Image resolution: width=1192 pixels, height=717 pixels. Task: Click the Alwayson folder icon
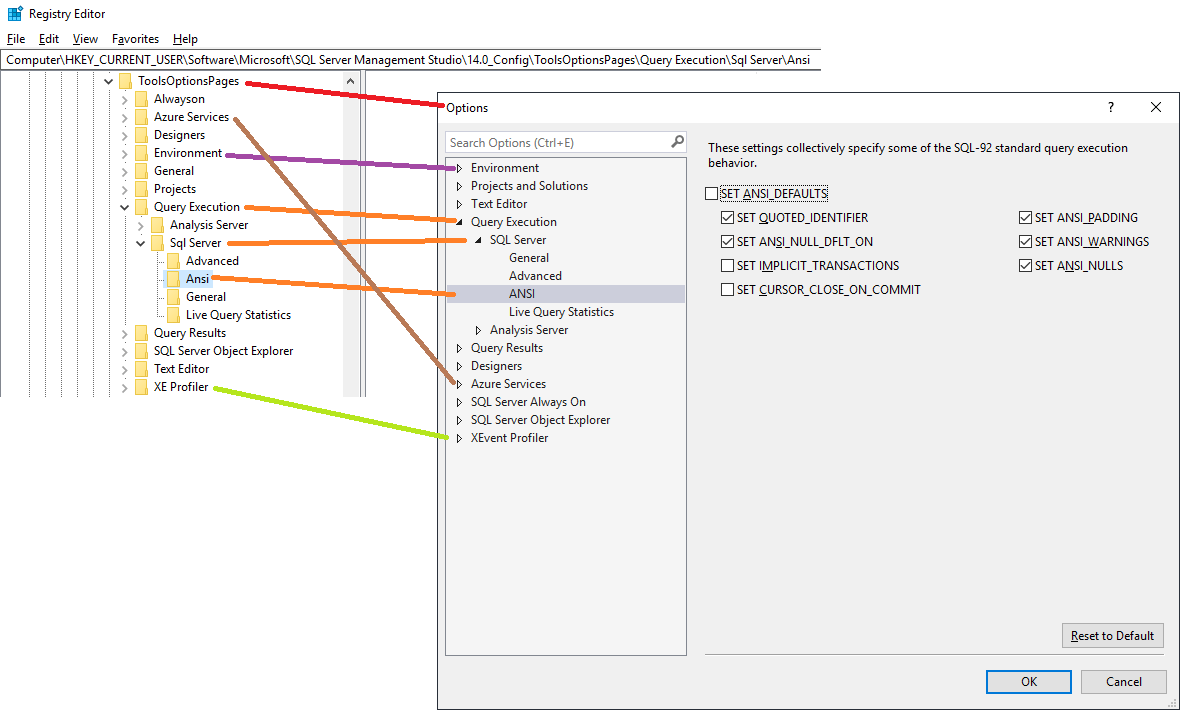coord(141,99)
